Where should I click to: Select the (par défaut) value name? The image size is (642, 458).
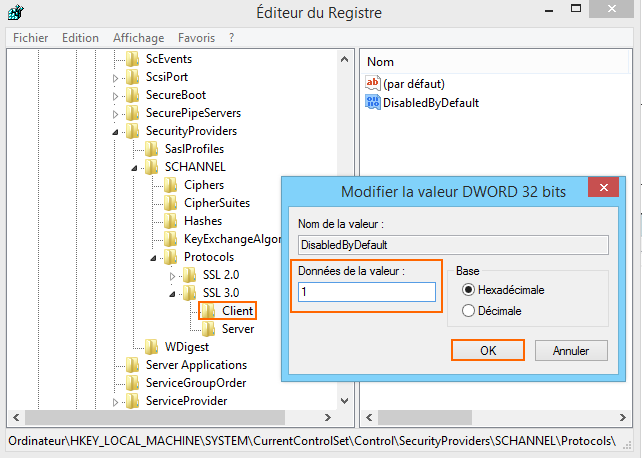pyautogui.click(x=414, y=84)
